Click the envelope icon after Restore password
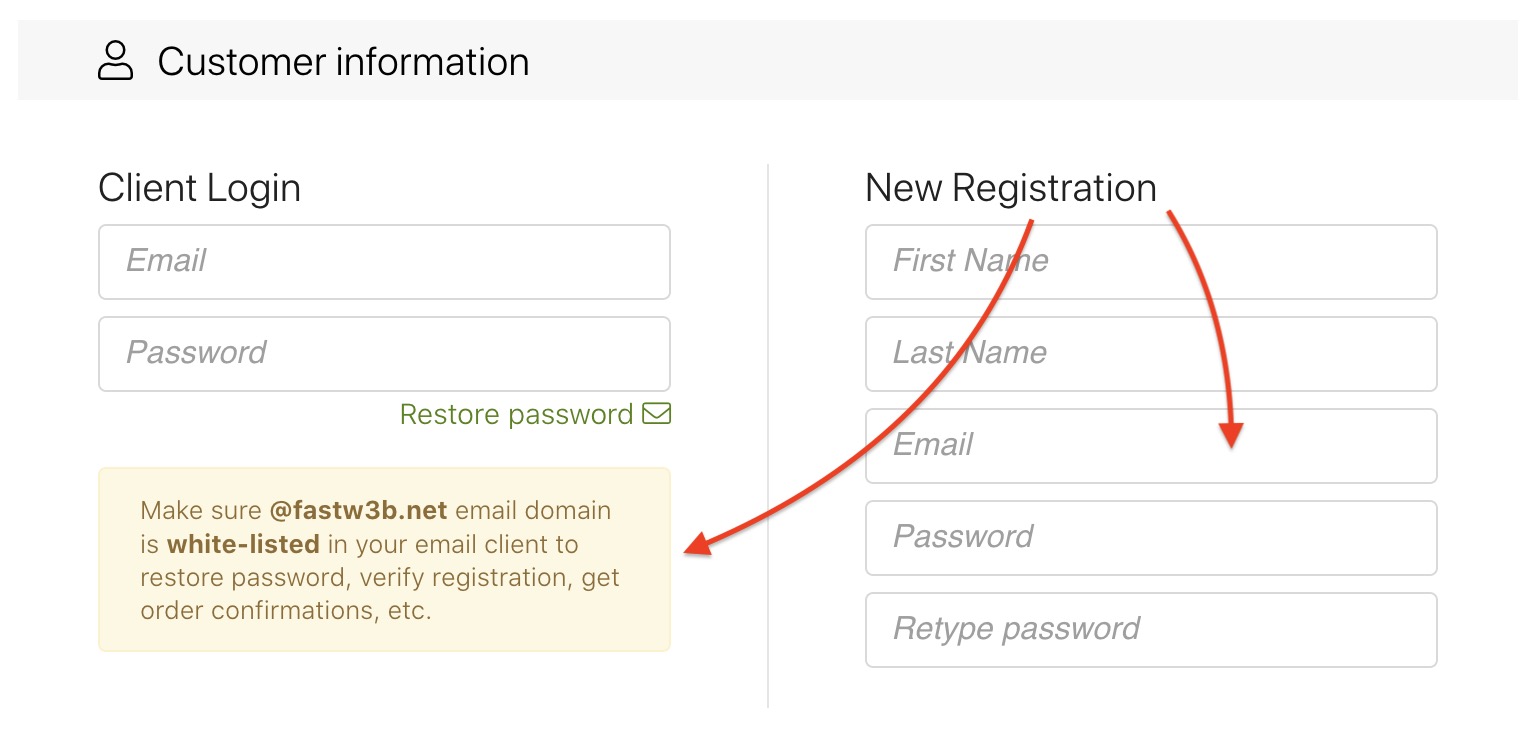 coord(657,413)
